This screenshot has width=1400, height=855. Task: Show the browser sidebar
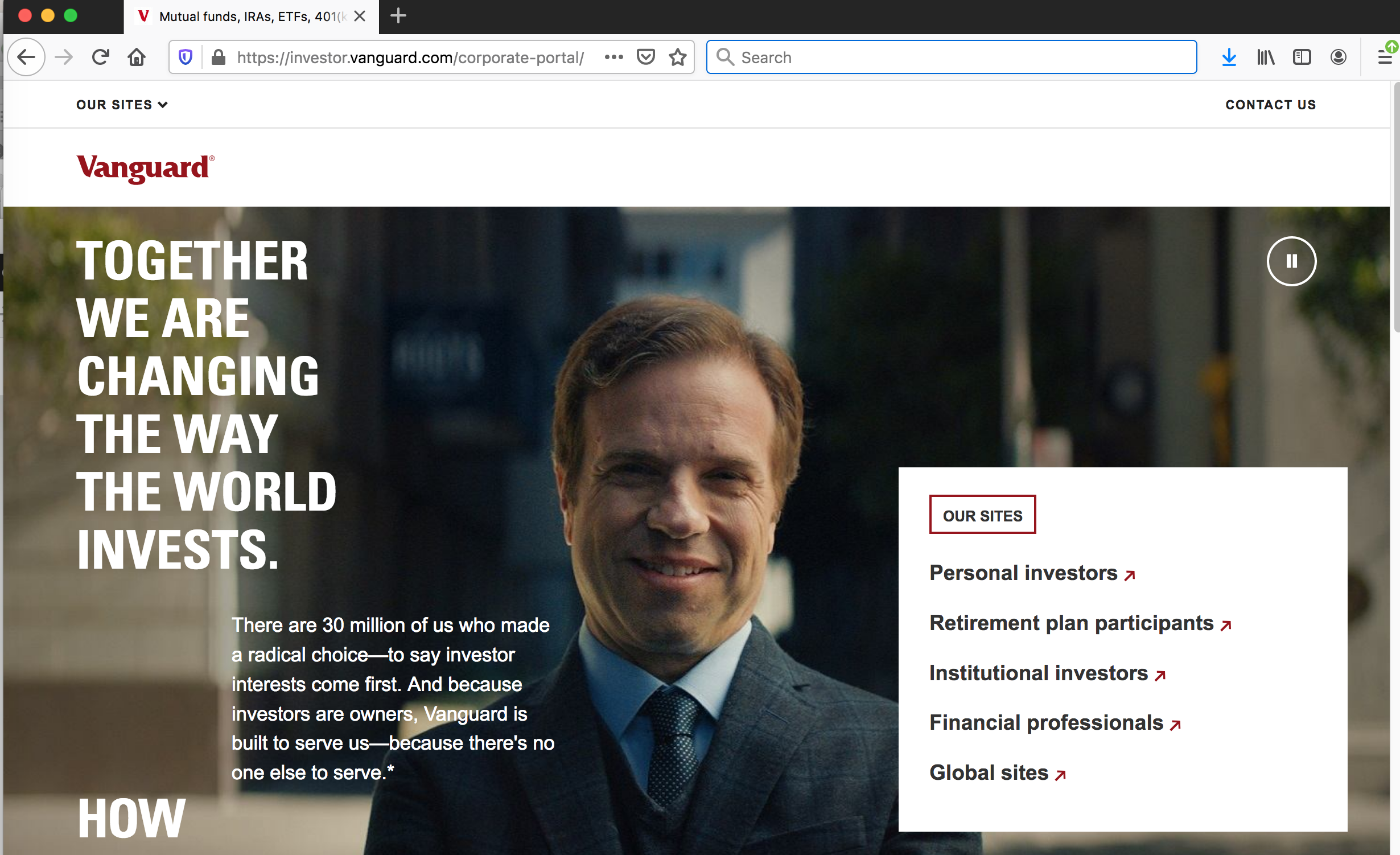point(1302,57)
